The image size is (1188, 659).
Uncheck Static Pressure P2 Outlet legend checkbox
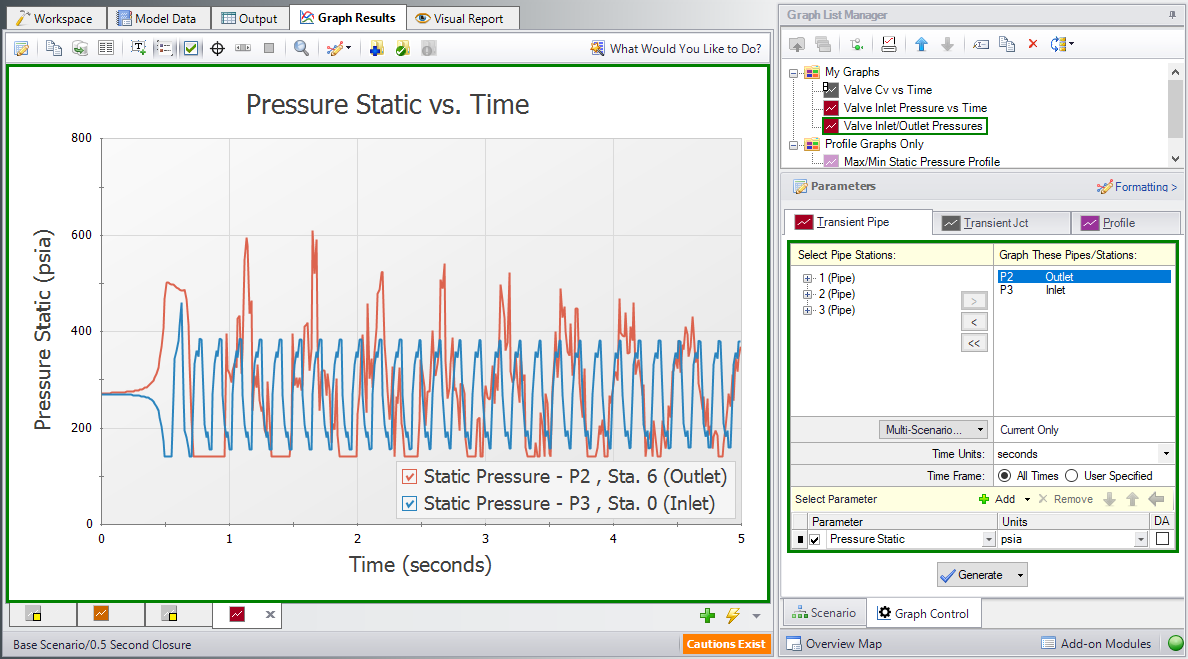click(x=410, y=476)
